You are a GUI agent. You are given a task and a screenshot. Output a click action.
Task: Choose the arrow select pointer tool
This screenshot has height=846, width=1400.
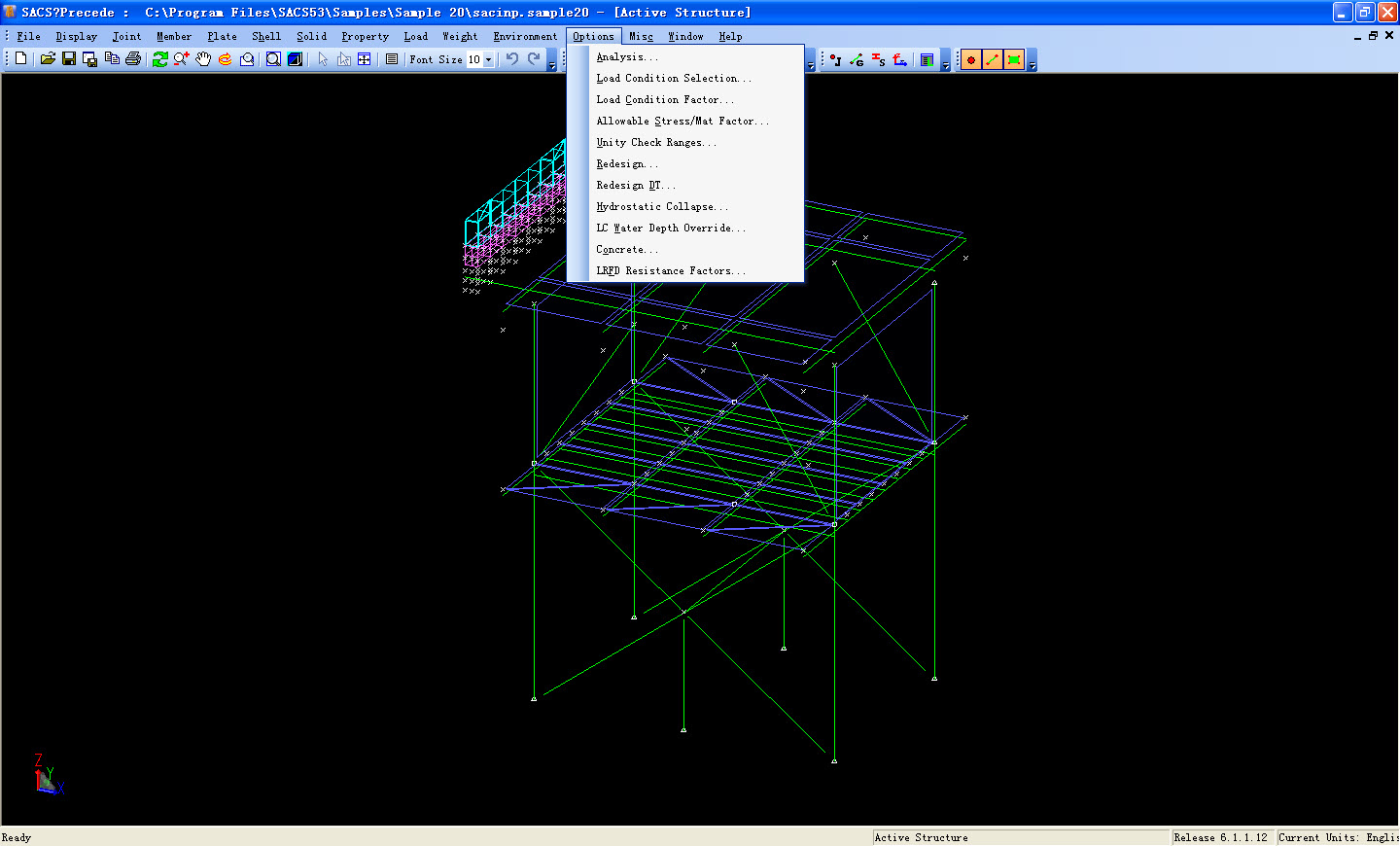pyautogui.click(x=323, y=59)
